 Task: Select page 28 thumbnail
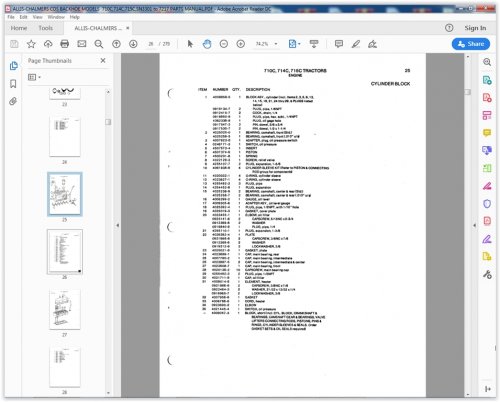[65, 367]
